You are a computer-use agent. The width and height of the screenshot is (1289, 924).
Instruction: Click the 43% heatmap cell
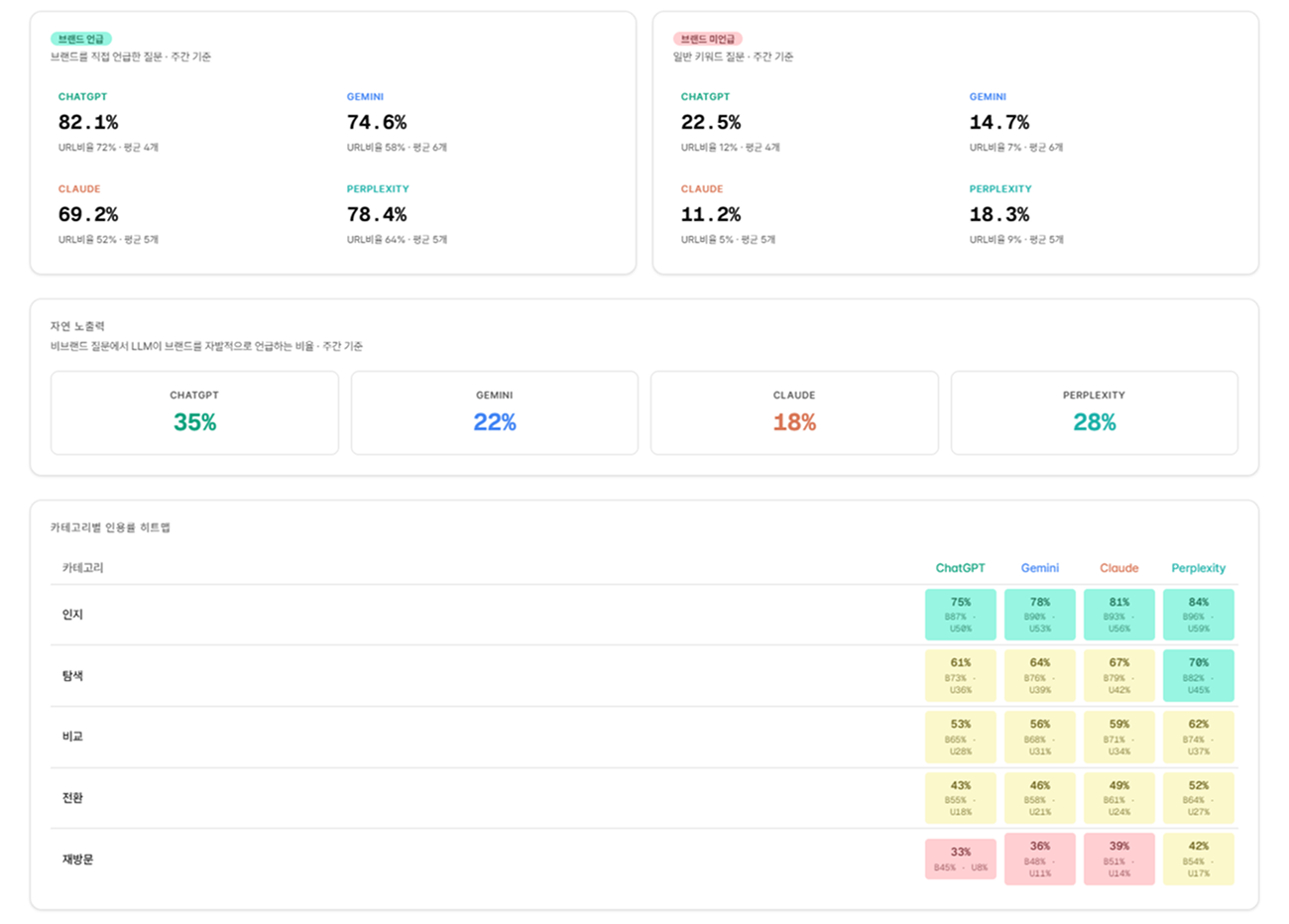[x=961, y=798]
